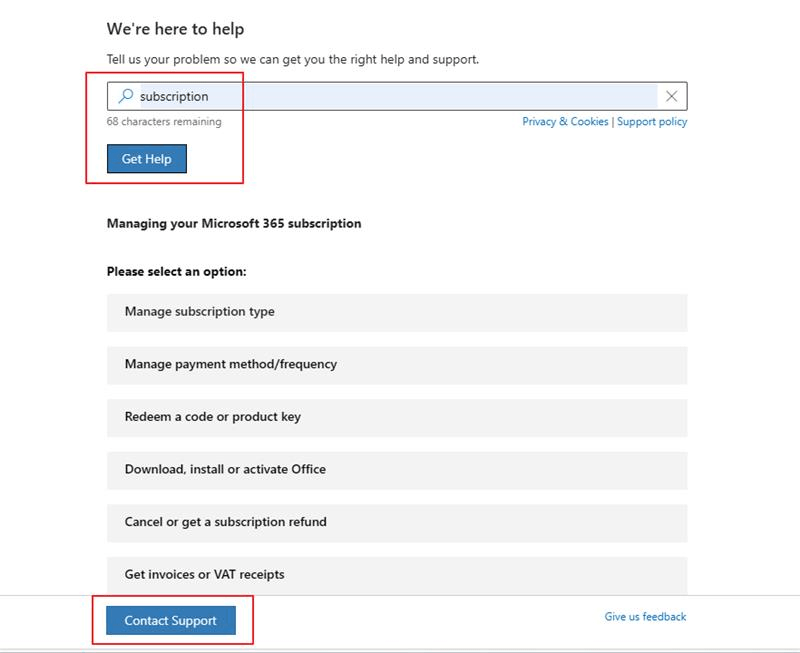This screenshot has height=653, width=800.
Task: Select Cancel or get a subscription refund
Action: point(397,522)
